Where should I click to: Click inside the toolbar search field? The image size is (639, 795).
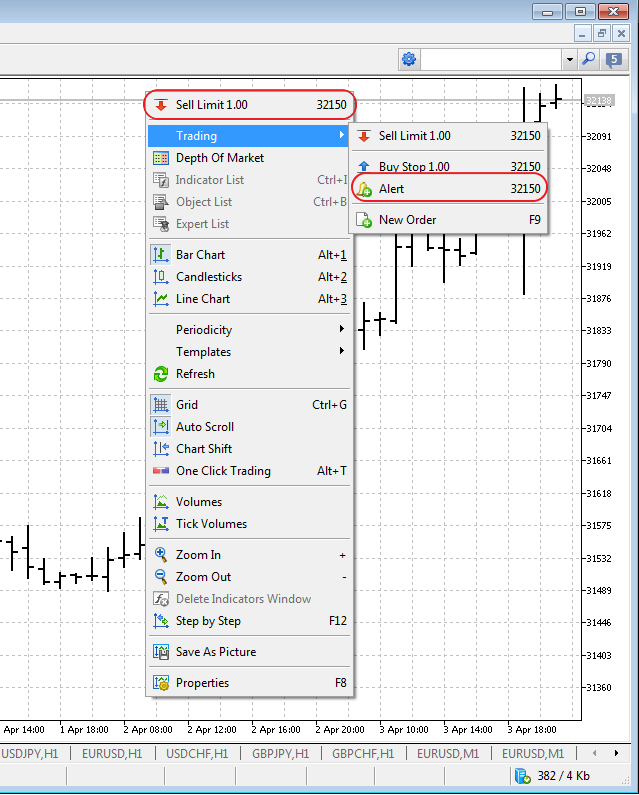tap(491, 59)
